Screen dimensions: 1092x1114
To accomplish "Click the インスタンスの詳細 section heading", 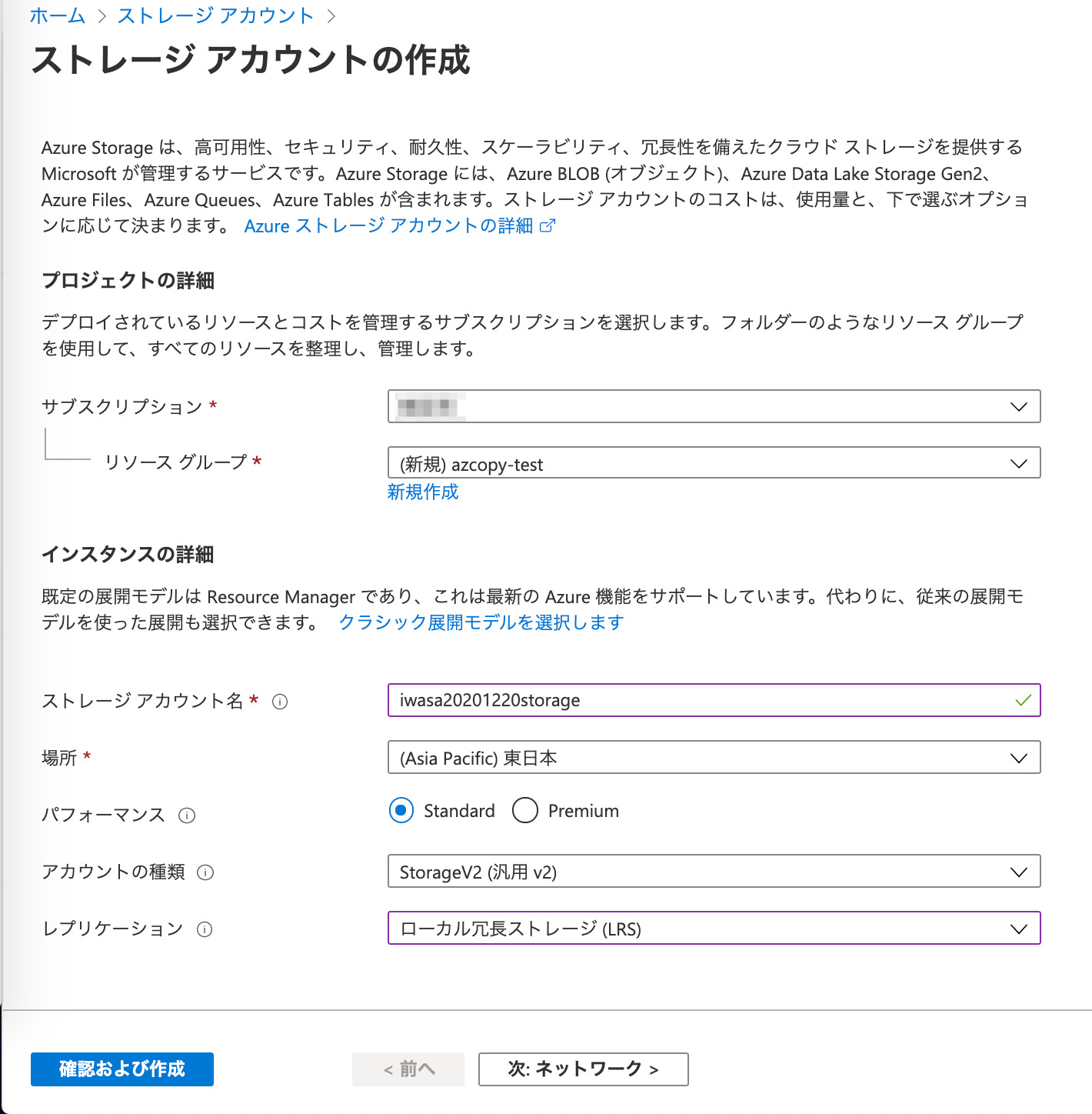I will [x=128, y=555].
